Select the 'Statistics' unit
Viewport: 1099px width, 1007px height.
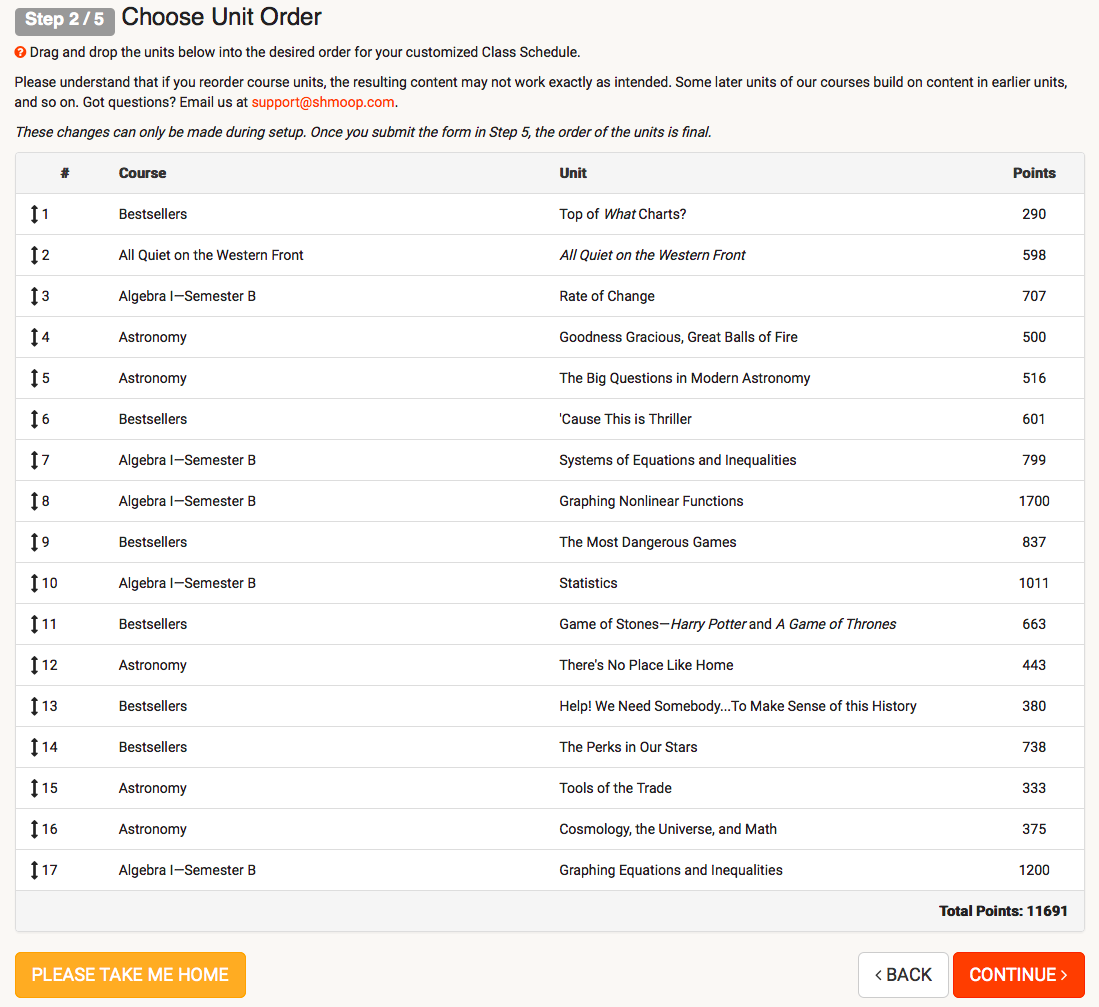coord(588,583)
